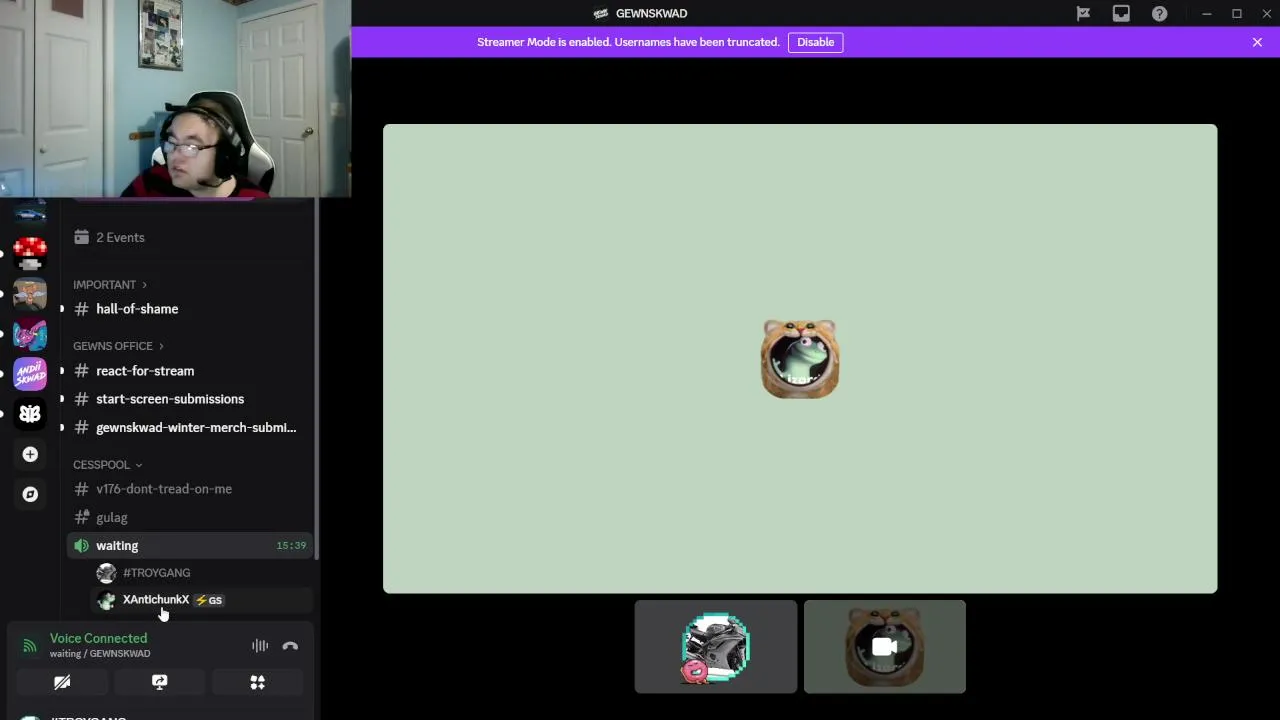The image size is (1280, 720).
Task: Open the Activities shapes icon
Action: [x=258, y=682]
